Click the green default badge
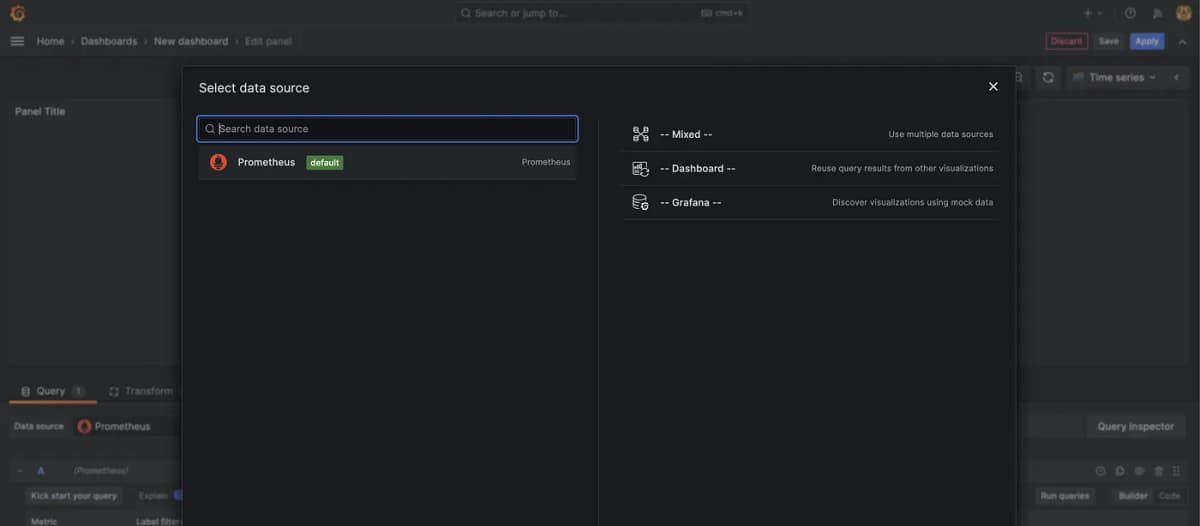 (324, 162)
